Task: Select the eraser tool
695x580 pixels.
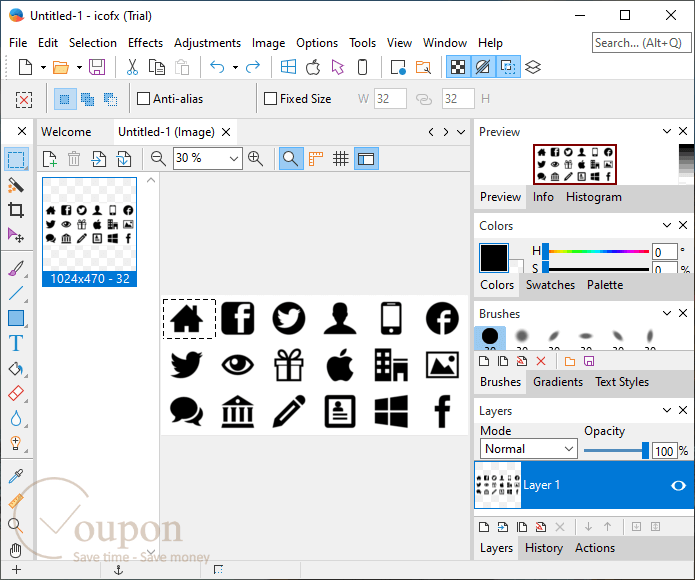Action: coord(16,393)
